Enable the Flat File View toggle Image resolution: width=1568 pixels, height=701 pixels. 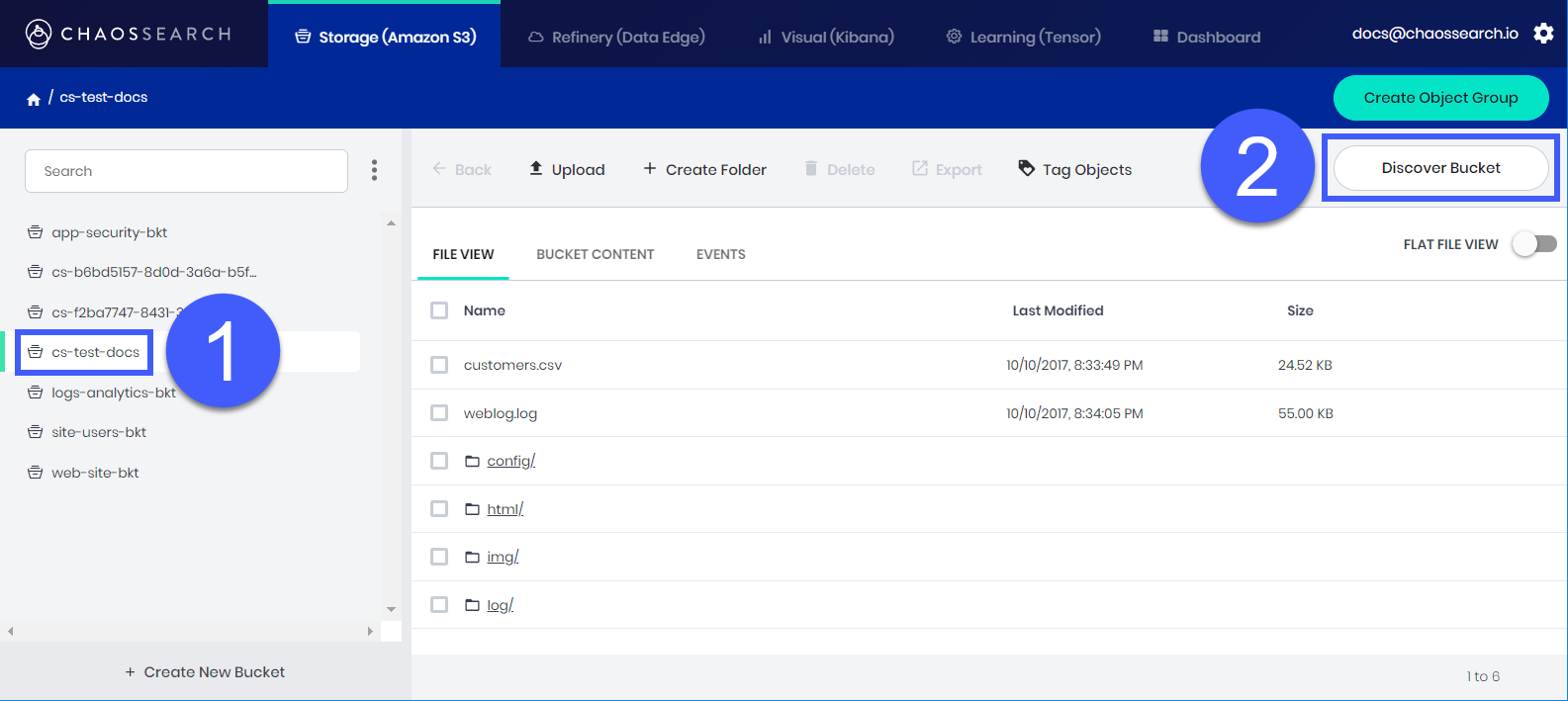tap(1534, 244)
